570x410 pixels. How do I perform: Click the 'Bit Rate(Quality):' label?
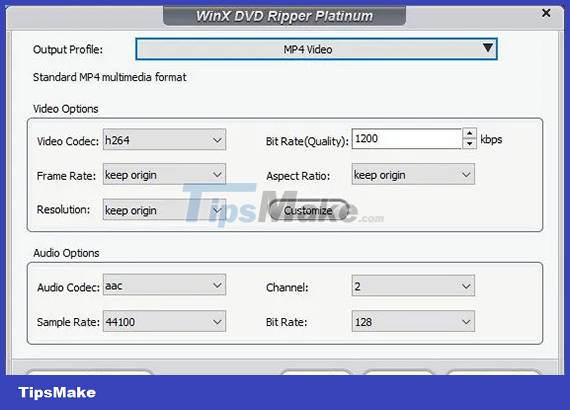point(307,141)
